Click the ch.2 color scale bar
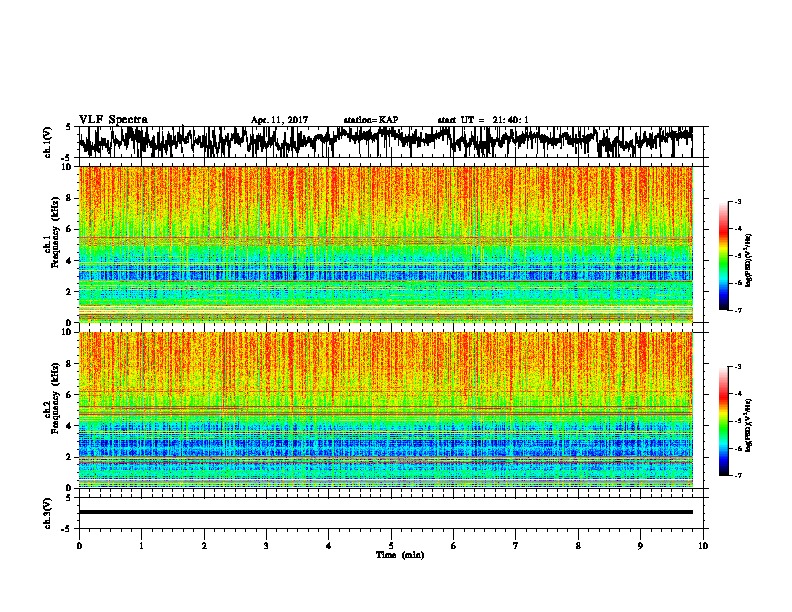Viewport: 792px width, 612px height. point(723,421)
